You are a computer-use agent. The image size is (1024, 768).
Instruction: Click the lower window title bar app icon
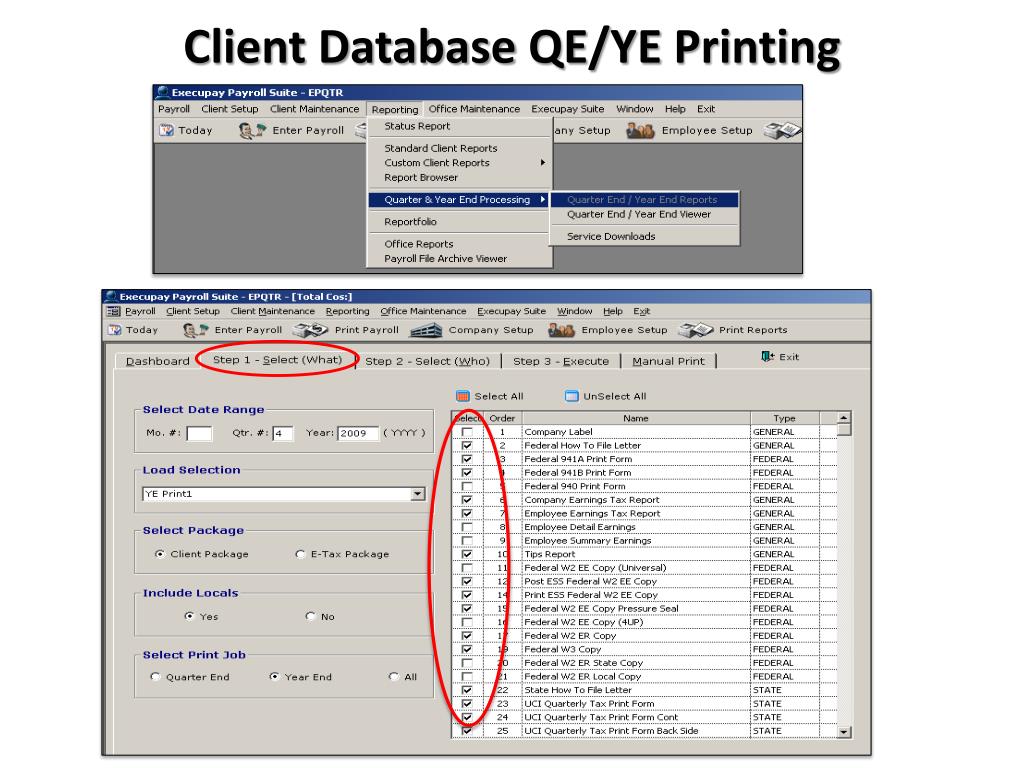coord(111,296)
